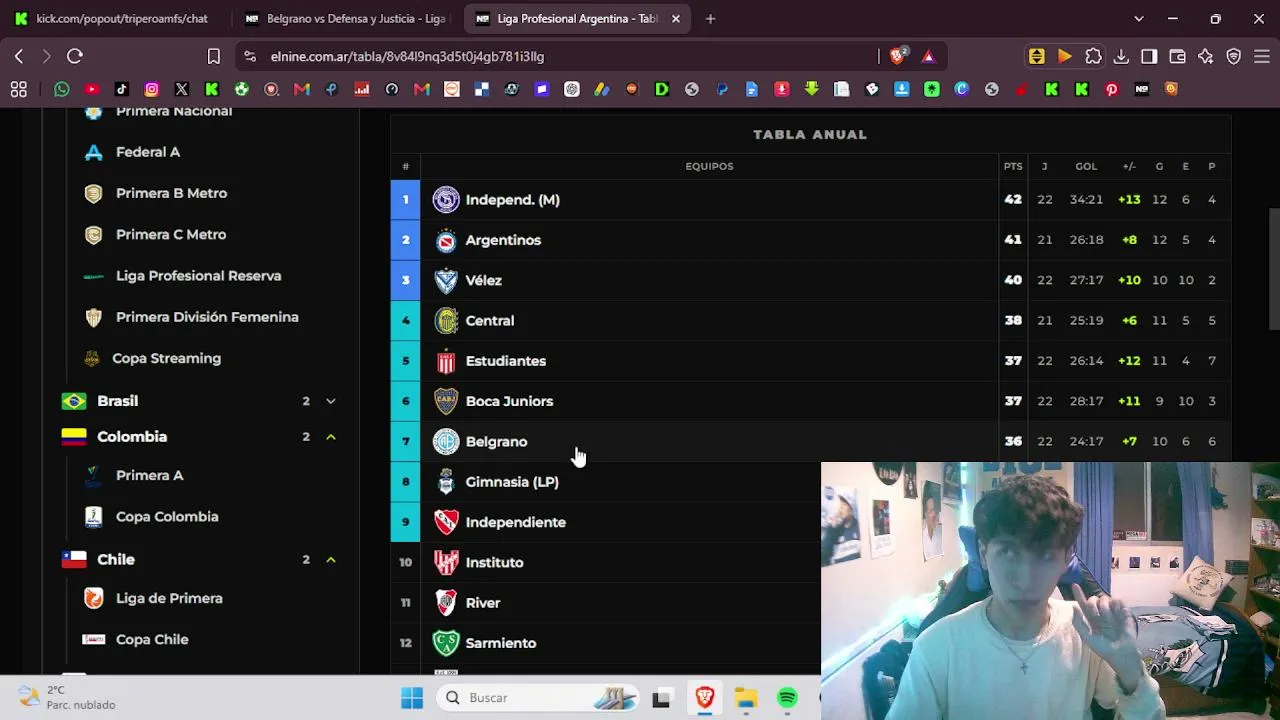Screen dimensions: 1280x720
Task: Click Vélez in the annual table
Action: 483,280
